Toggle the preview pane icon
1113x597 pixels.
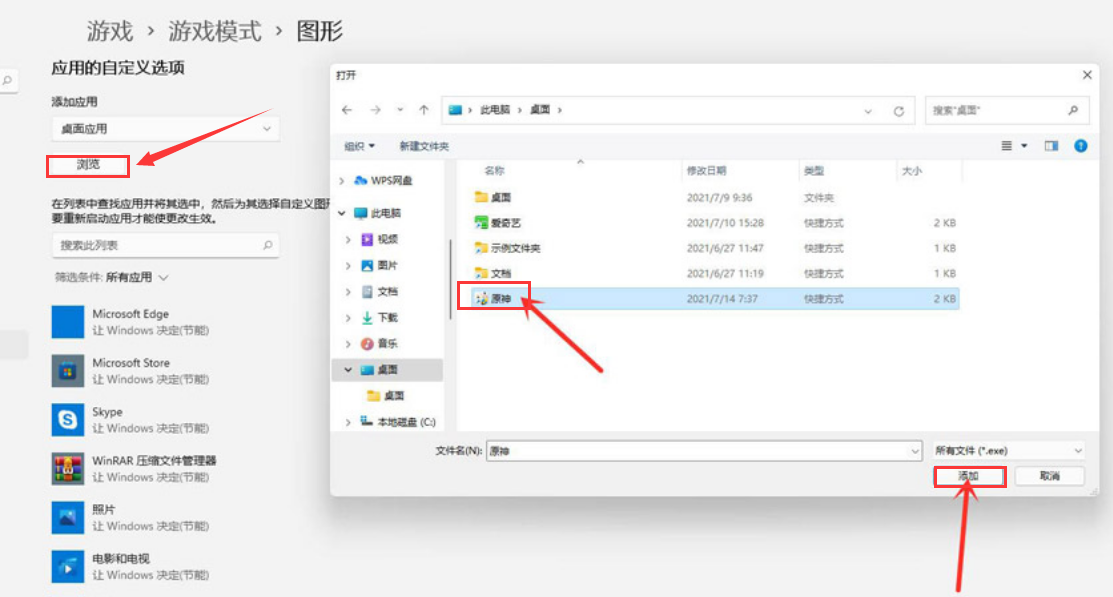1050,145
